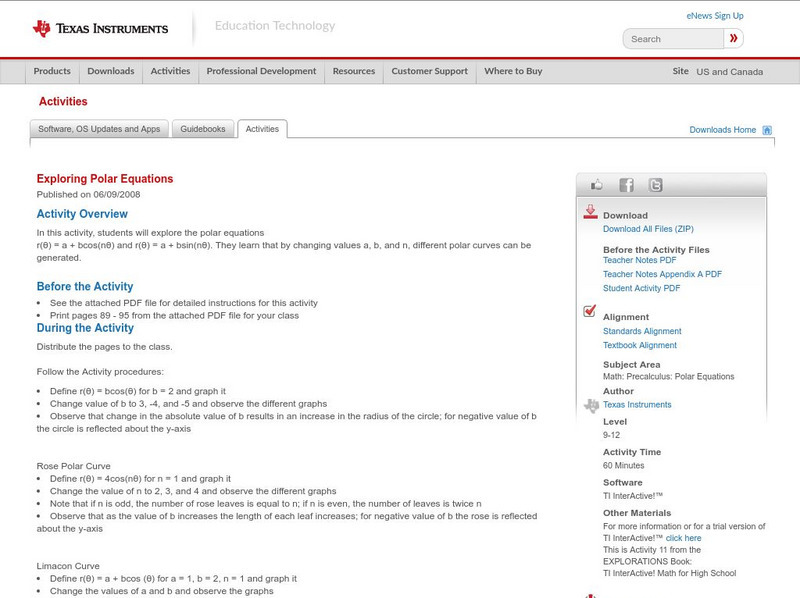Screen dimensions: 800x598
Task: Click Download All Files (ZIP) link
Action: click(648, 229)
